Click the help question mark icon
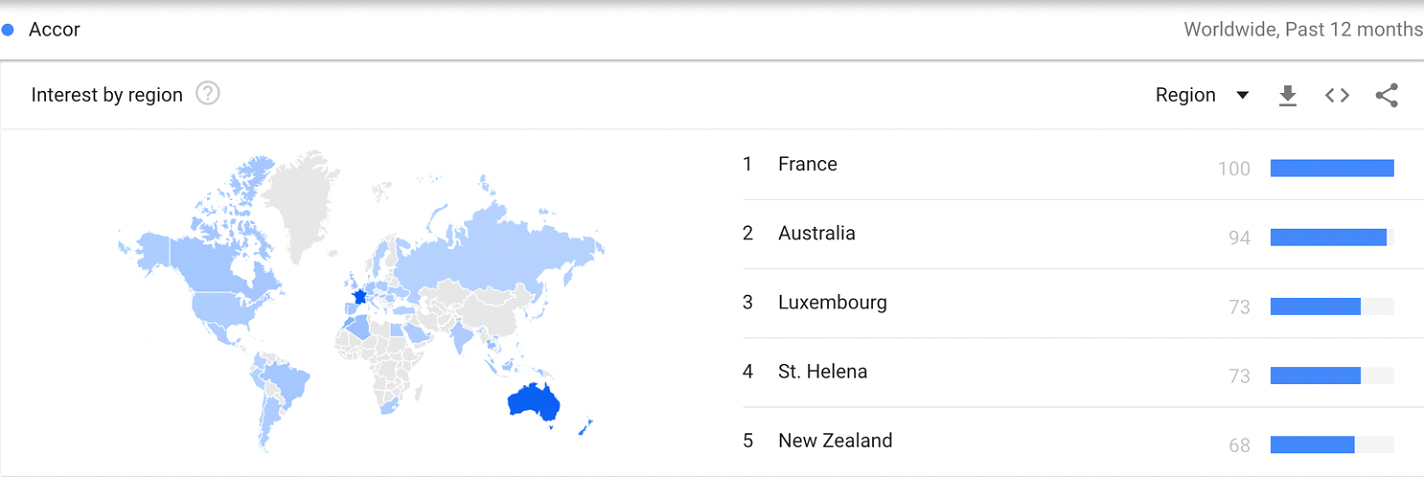 [208, 94]
